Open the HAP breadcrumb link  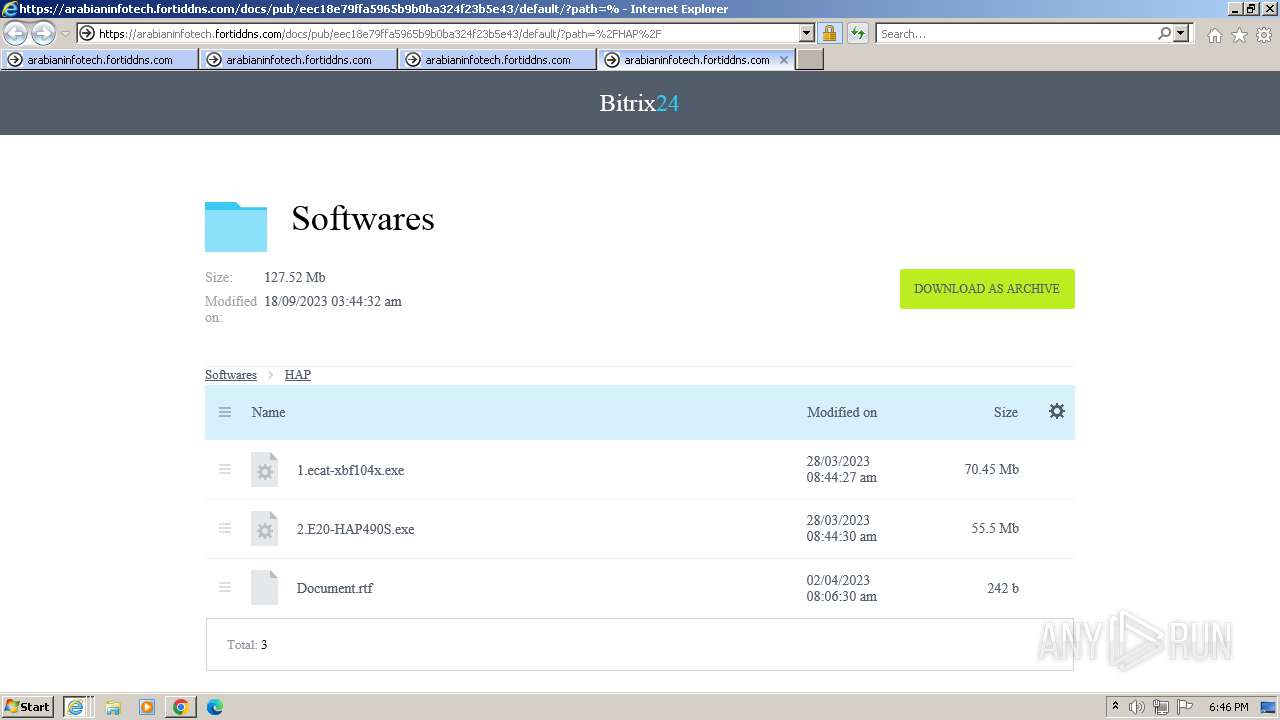click(298, 375)
